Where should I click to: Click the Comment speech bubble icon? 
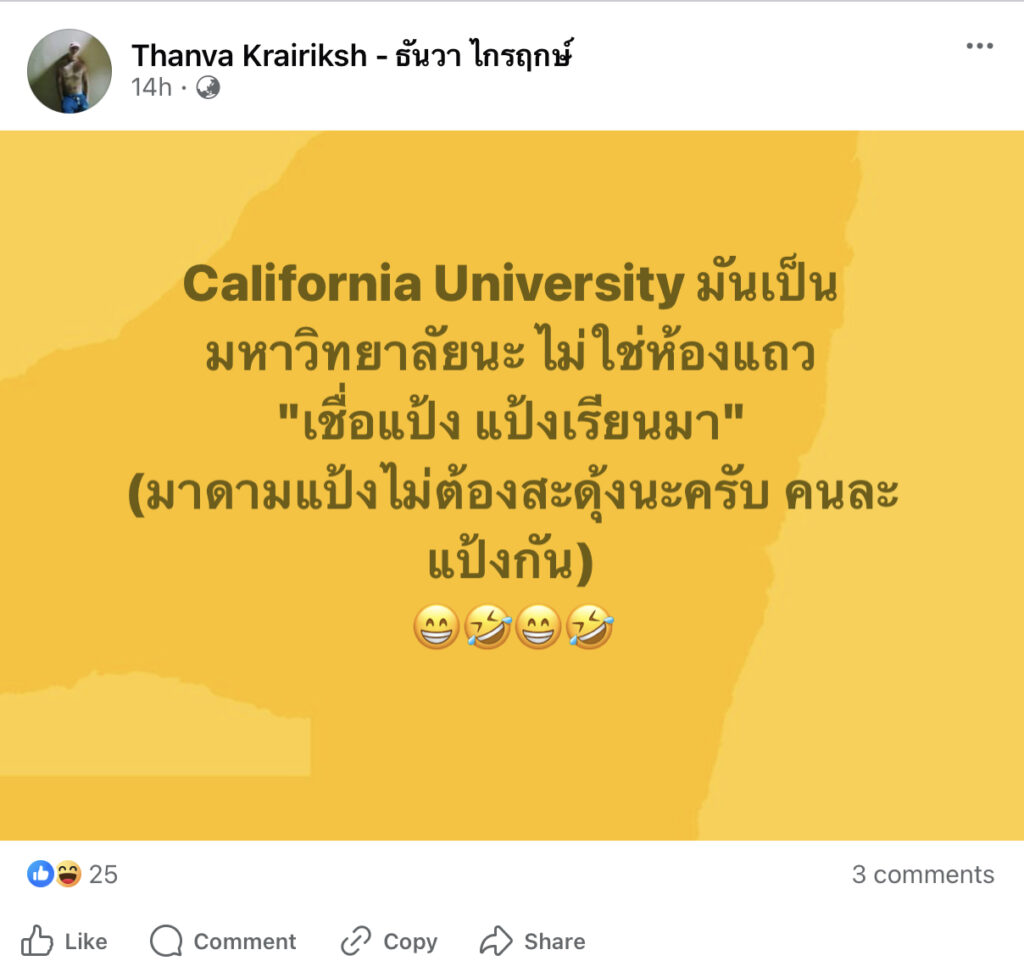point(166,941)
